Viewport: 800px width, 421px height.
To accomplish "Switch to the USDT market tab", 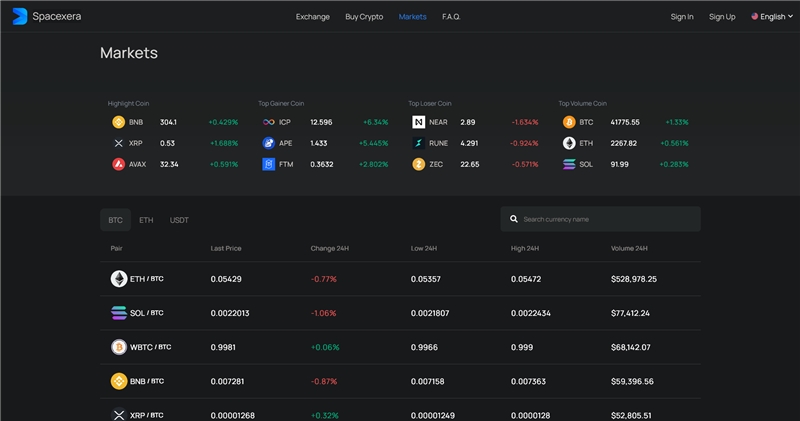I will point(179,220).
